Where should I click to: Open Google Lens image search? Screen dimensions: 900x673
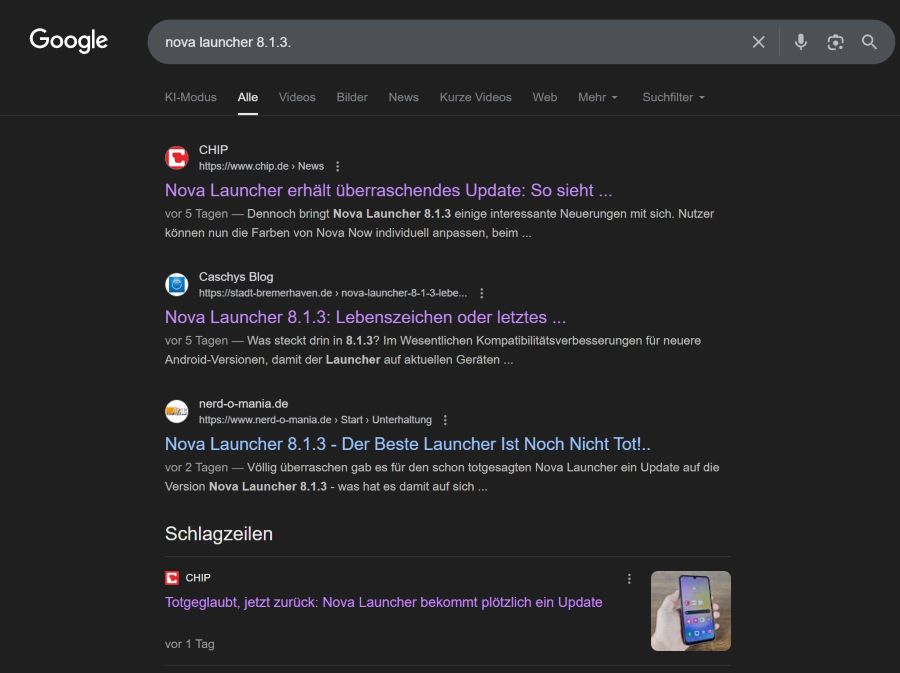click(835, 42)
